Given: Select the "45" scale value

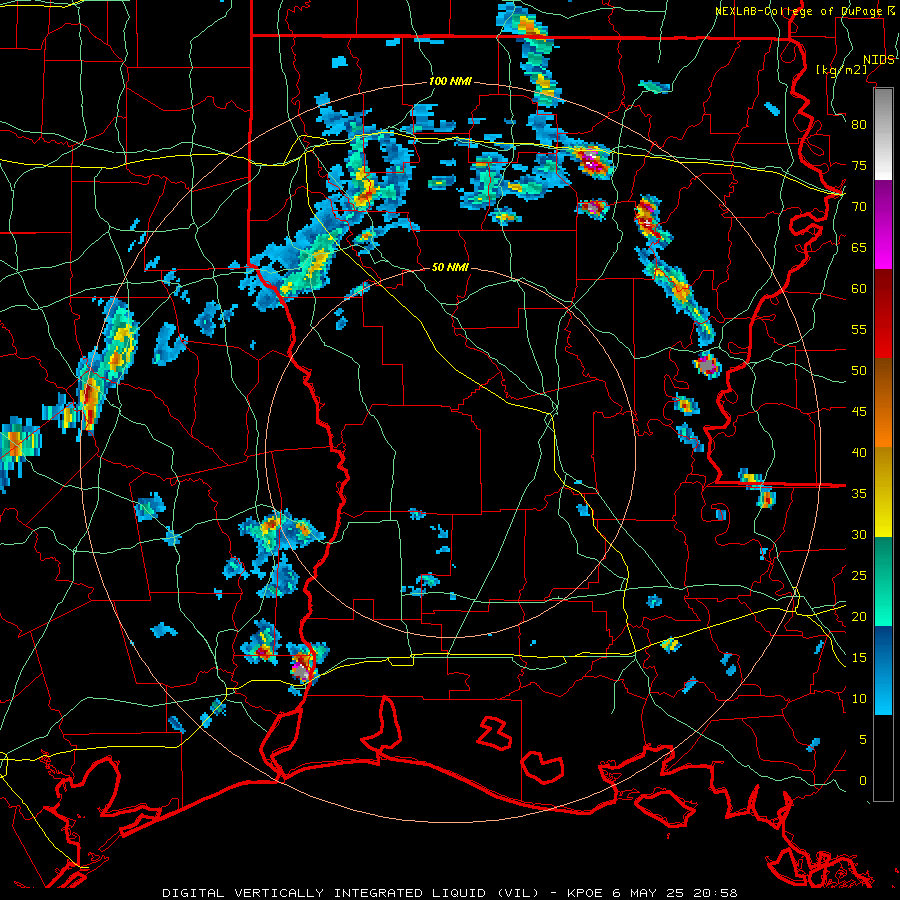Looking at the screenshot, I should 859,412.
